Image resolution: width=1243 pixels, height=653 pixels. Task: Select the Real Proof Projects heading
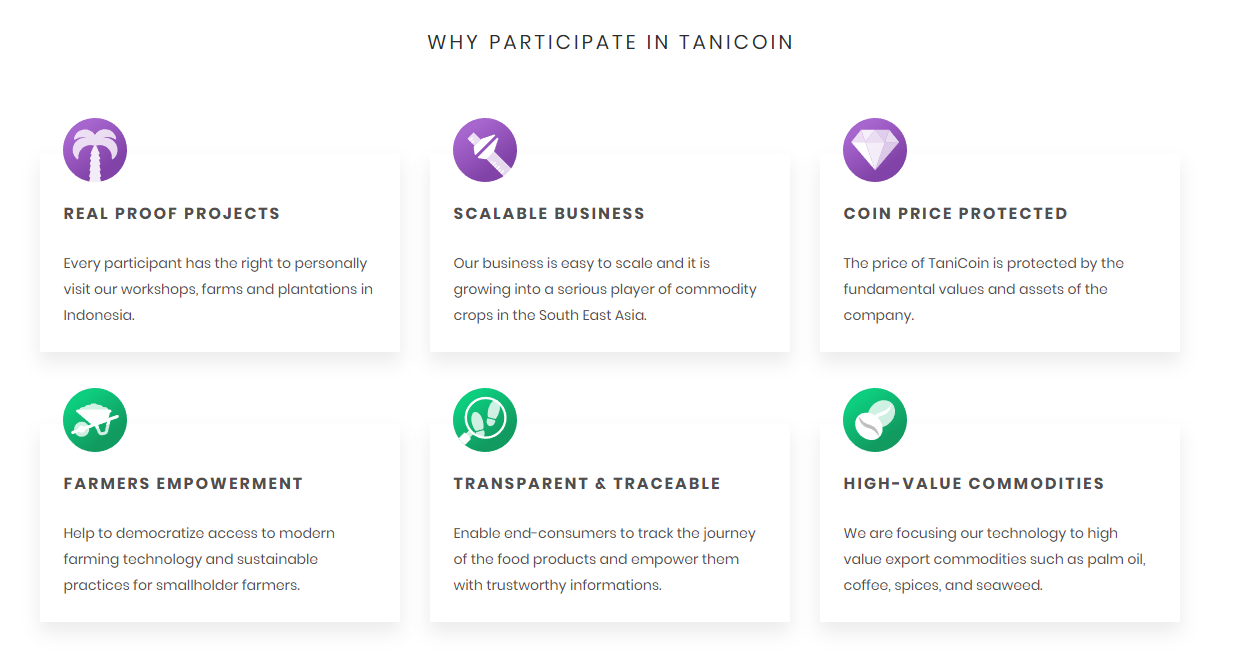tap(172, 213)
